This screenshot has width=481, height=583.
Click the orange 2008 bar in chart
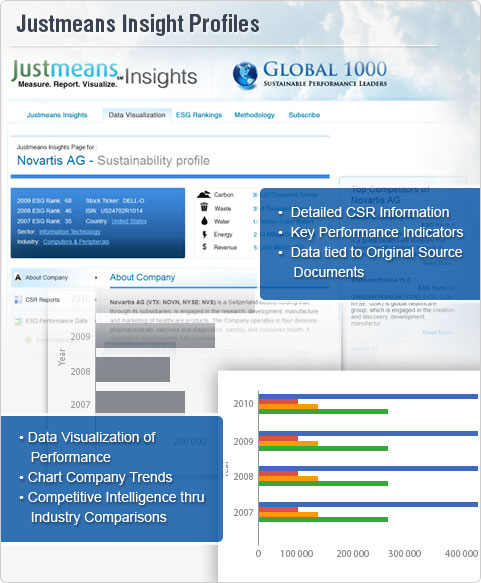click(288, 479)
